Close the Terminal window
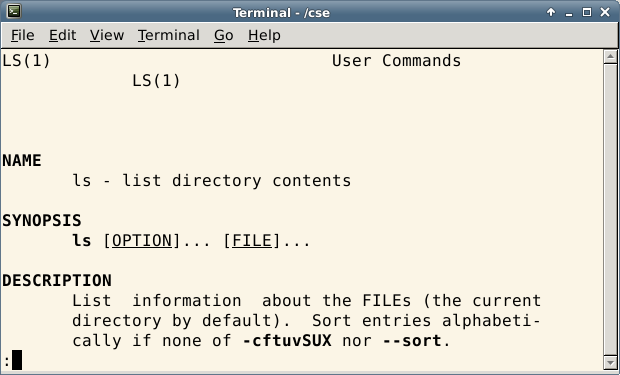 [x=605, y=12]
